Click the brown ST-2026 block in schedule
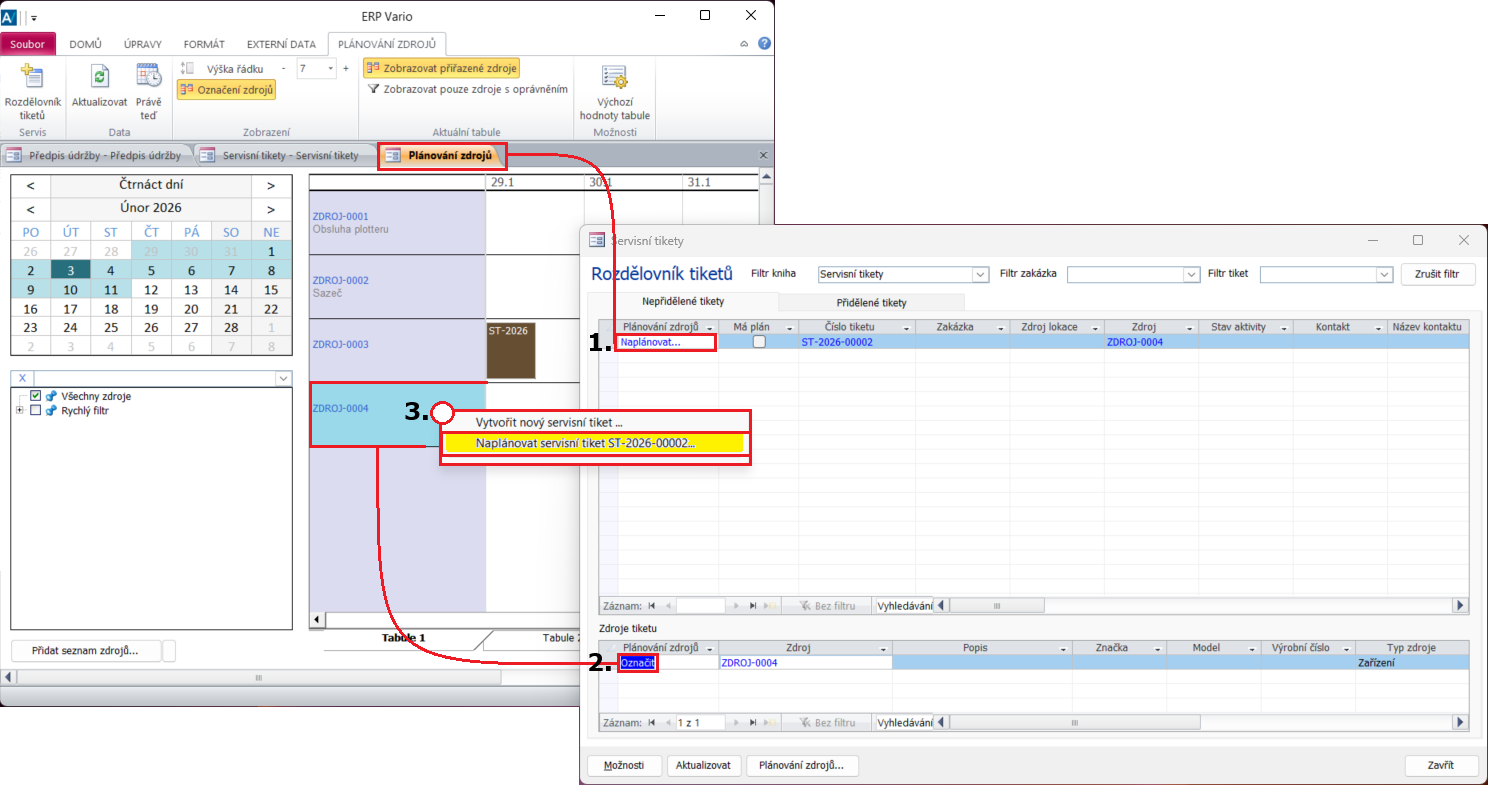The image size is (1488, 785). click(510, 350)
